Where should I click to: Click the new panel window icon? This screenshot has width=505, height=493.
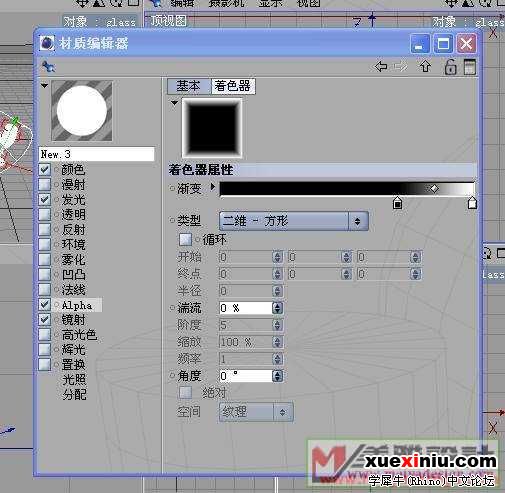pos(470,67)
